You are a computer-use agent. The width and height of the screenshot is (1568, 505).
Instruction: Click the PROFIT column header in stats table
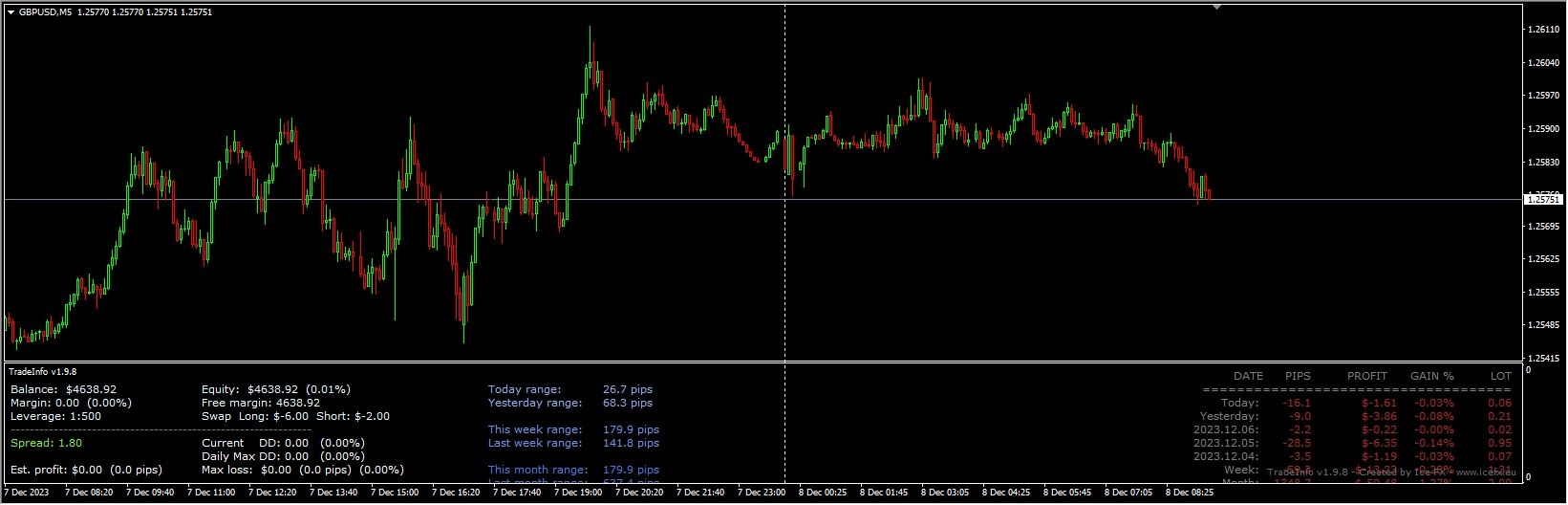point(1367,377)
